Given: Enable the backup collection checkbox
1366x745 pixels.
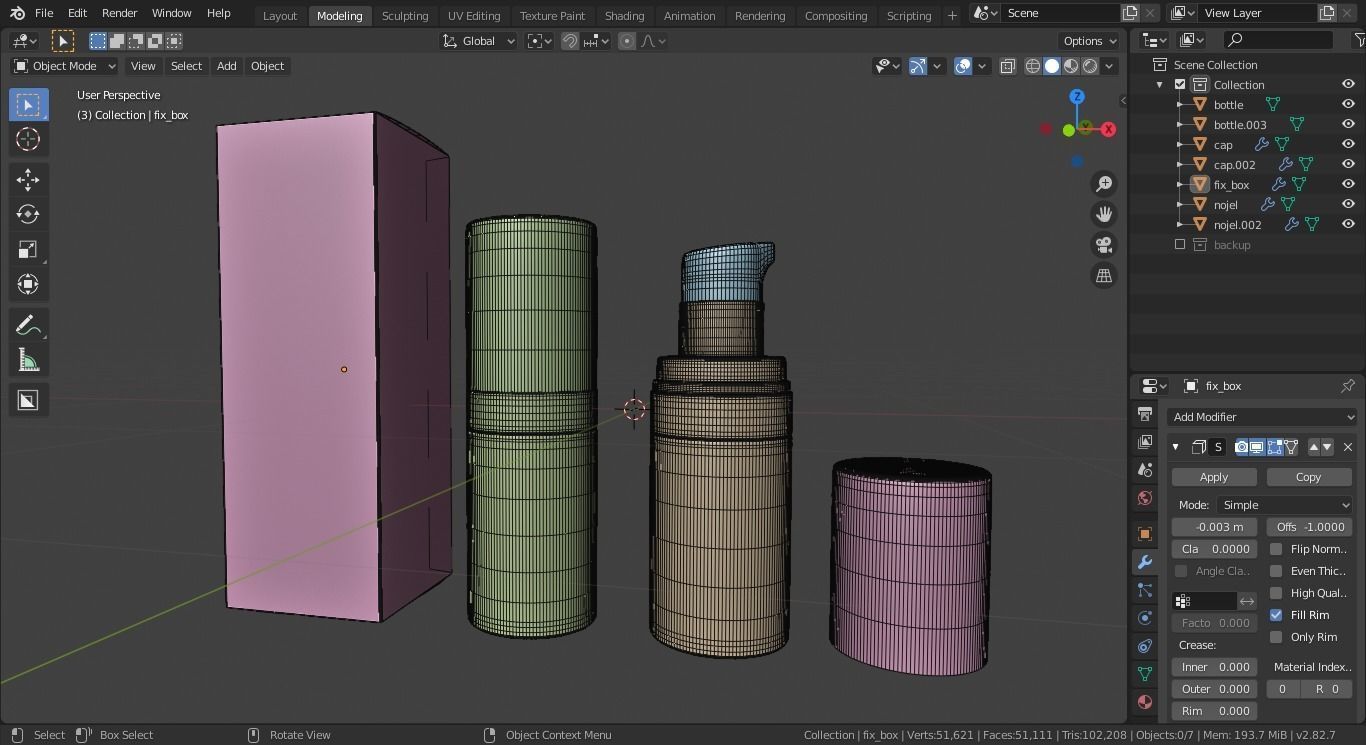Looking at the screenshot, I should [x=1180, y=245].
